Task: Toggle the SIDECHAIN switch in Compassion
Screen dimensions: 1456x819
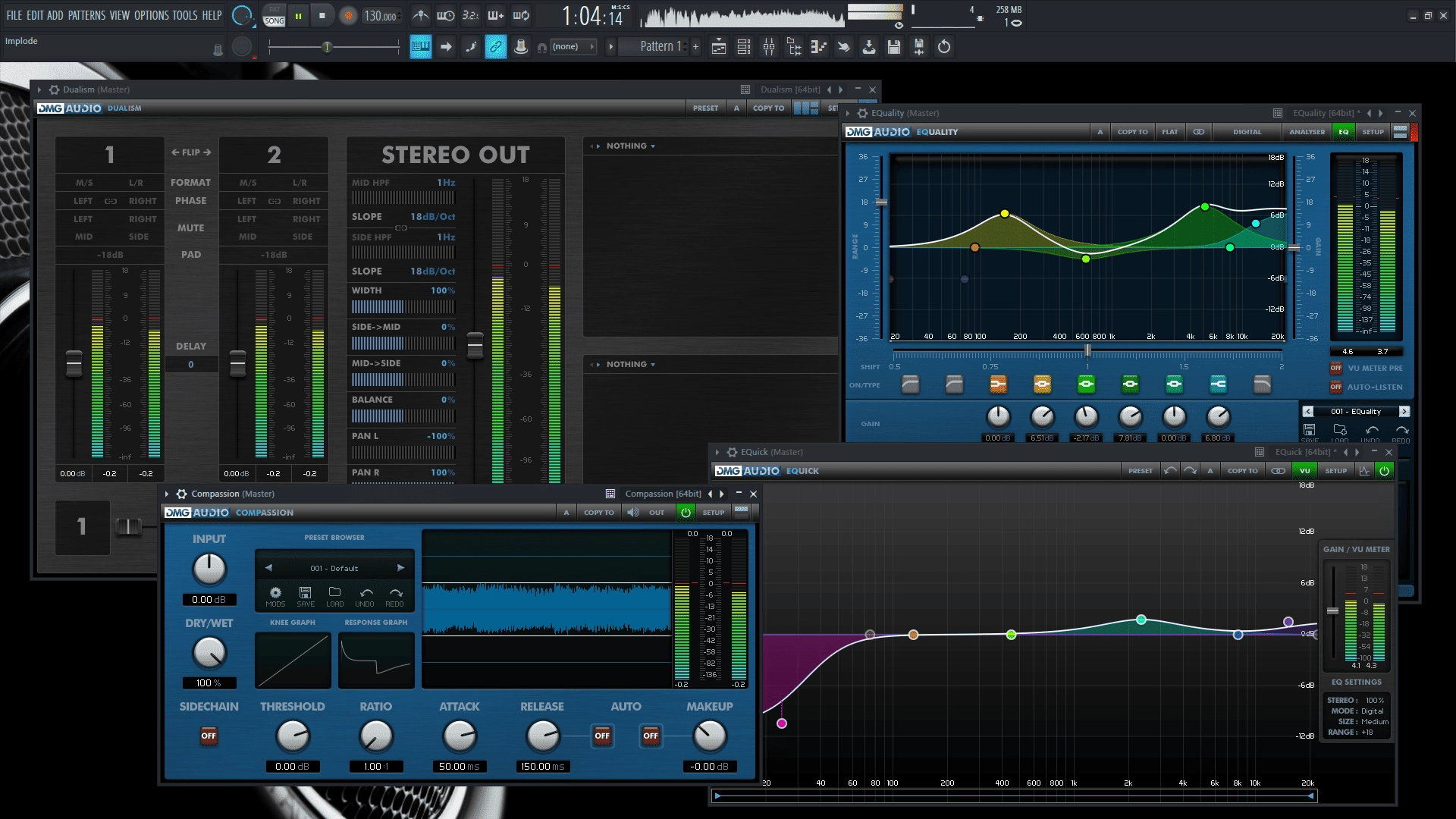Action: (x=209, y=736)
